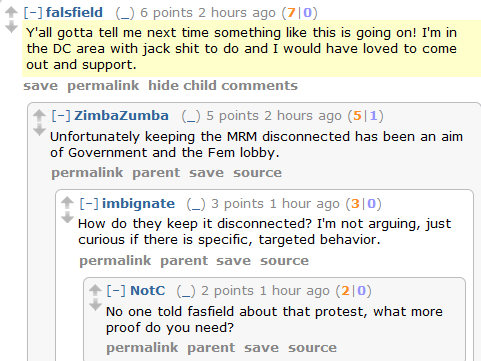Downvote imbignate's comment
The width and height of the screenshot is (481, 361).
coord(67,217)
